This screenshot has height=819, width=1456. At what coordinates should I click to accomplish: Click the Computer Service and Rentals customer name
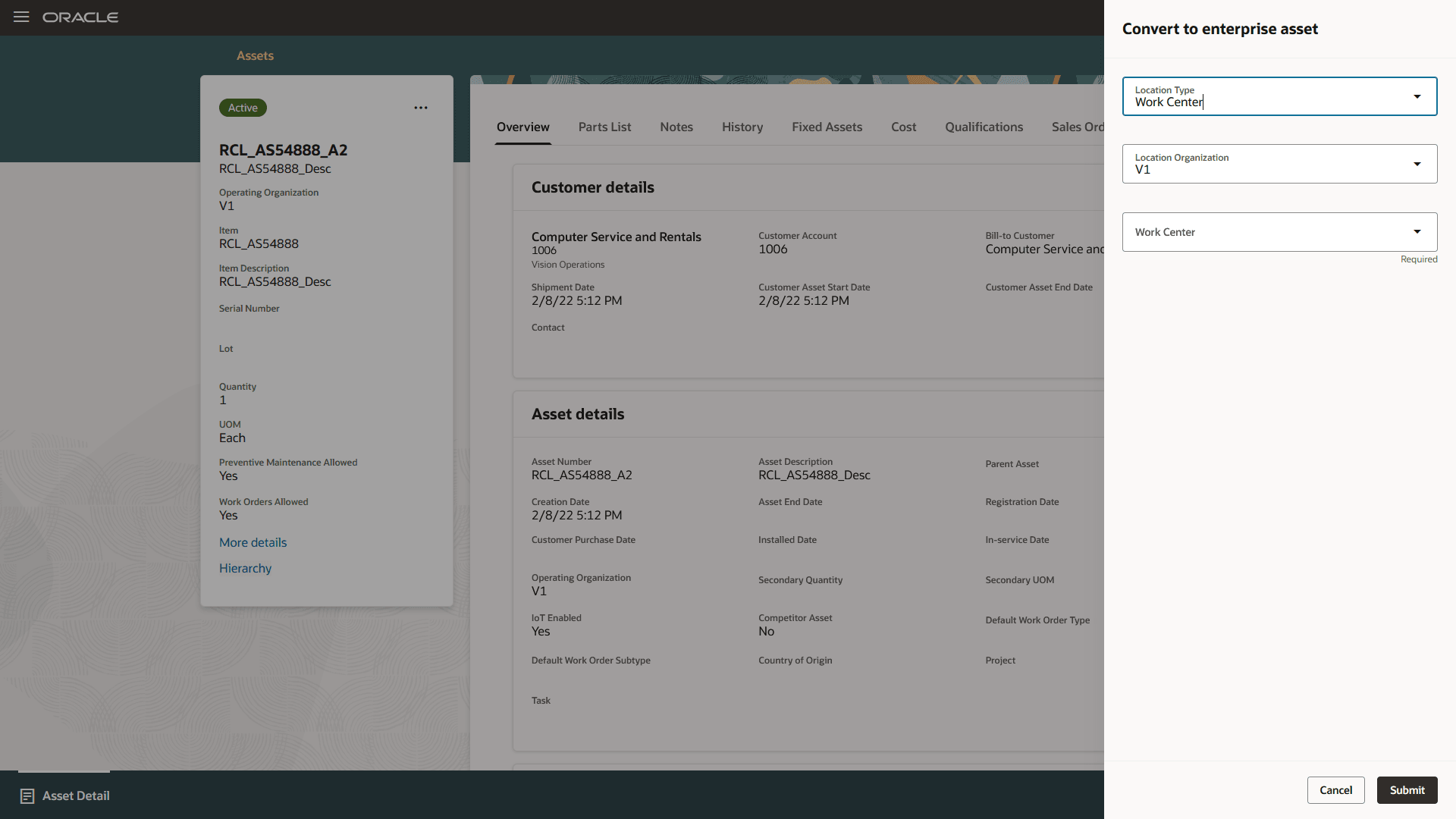(x=616, y=237)
